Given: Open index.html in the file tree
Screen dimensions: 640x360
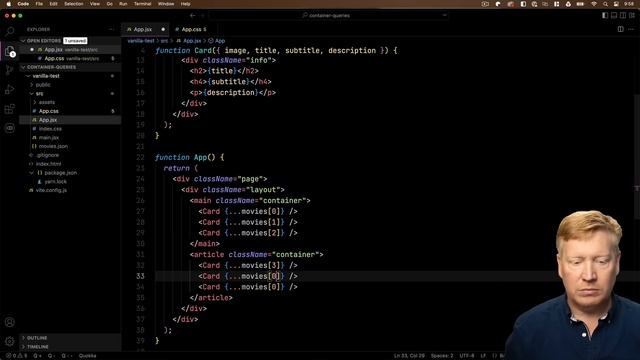Looking at the screenshot, I should pos(48,164).
